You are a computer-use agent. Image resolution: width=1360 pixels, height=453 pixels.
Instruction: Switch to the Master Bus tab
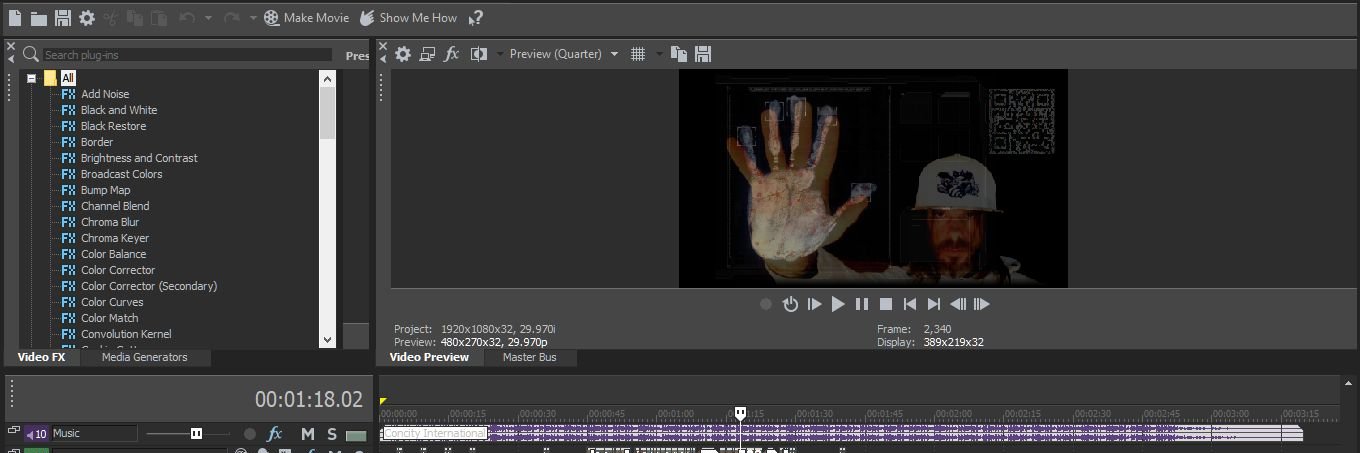(530, 357)
